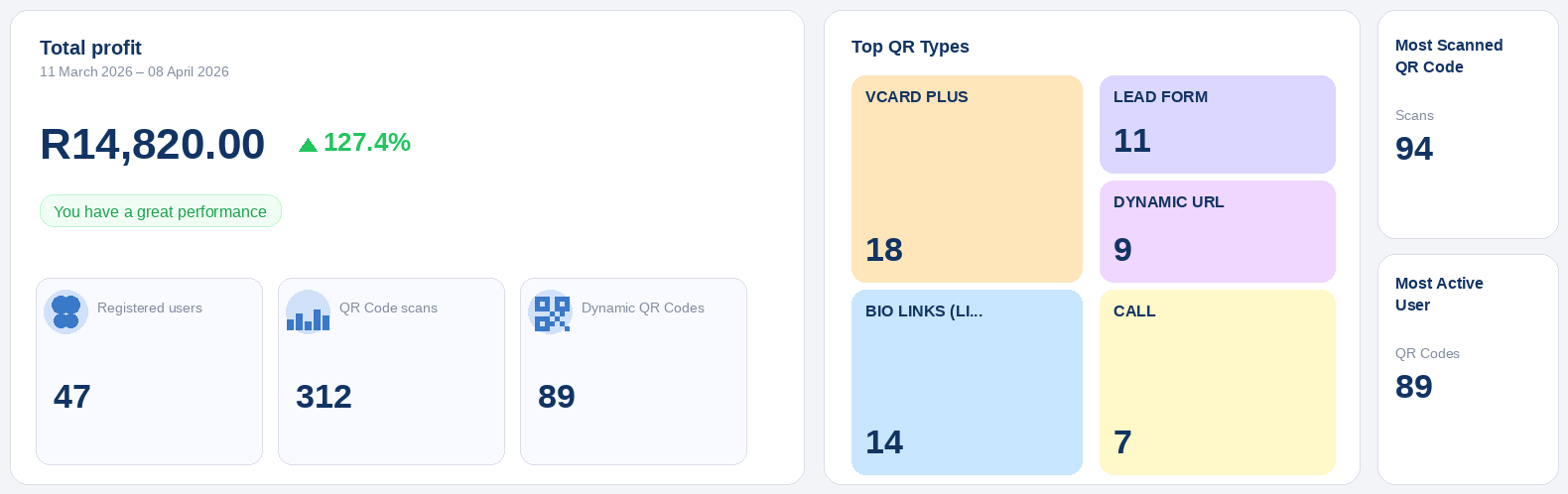Click the Dynamic QR Codes count 89

557,397
